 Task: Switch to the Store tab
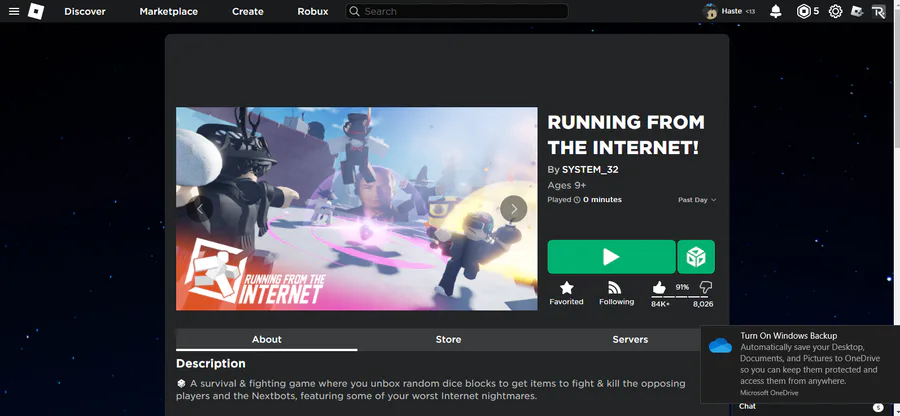tap(448, 340)
